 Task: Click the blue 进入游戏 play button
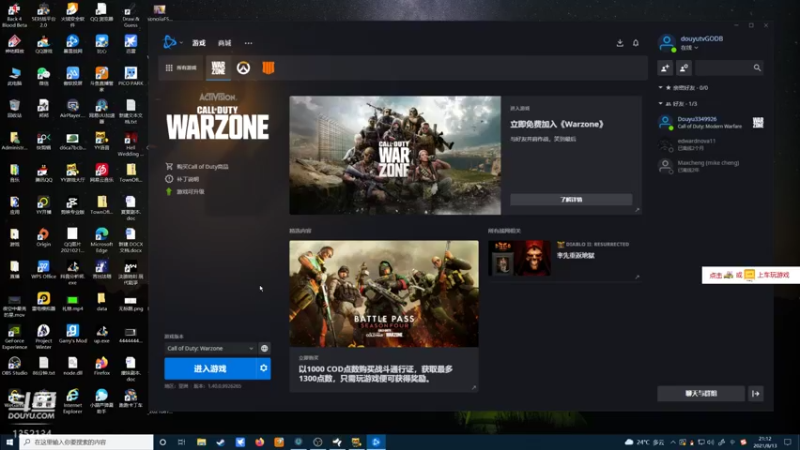click(x=210, y=368)
